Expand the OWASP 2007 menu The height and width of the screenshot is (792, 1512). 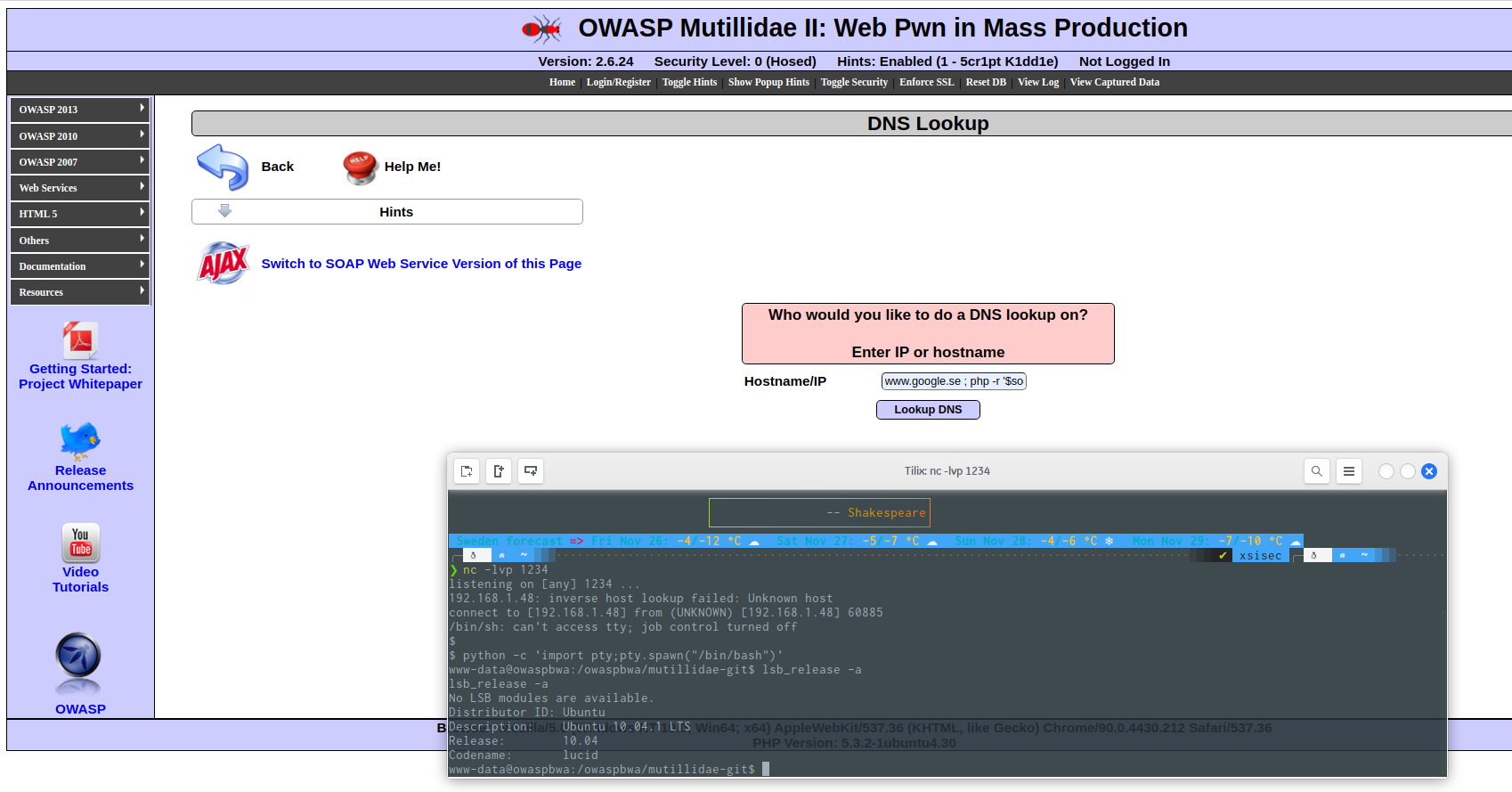(x=80, y=162)
